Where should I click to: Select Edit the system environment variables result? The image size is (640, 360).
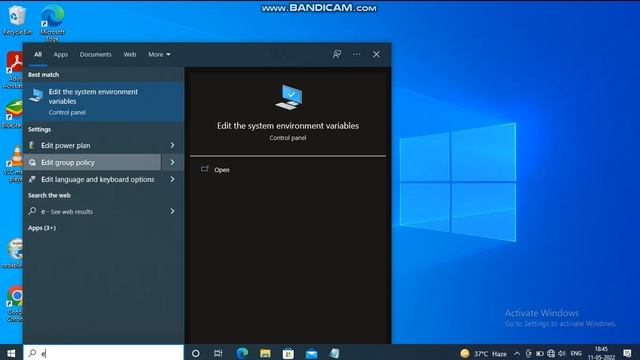click(103, 102)
